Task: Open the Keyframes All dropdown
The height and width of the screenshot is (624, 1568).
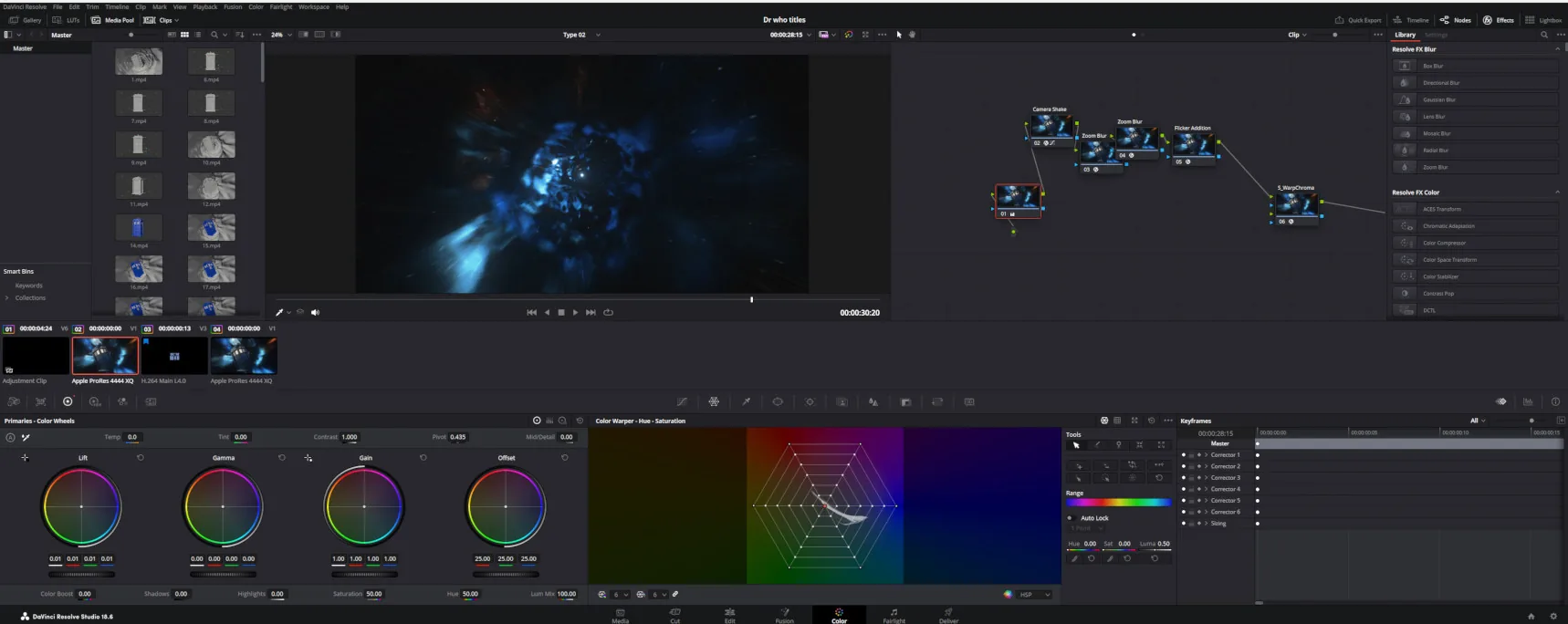Action: click(x=1478, y=421)
